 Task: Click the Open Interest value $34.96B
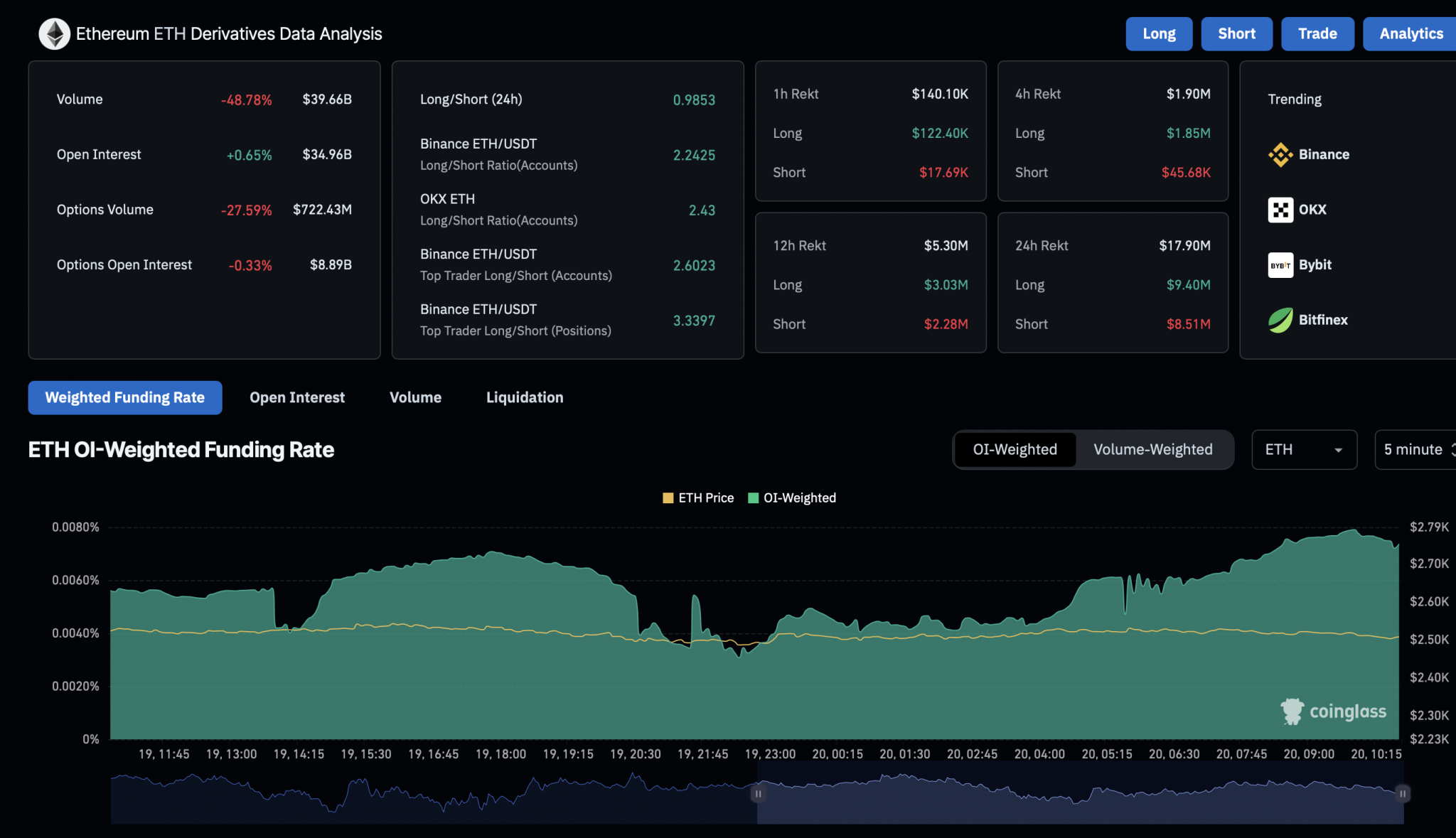coord(327,154)
